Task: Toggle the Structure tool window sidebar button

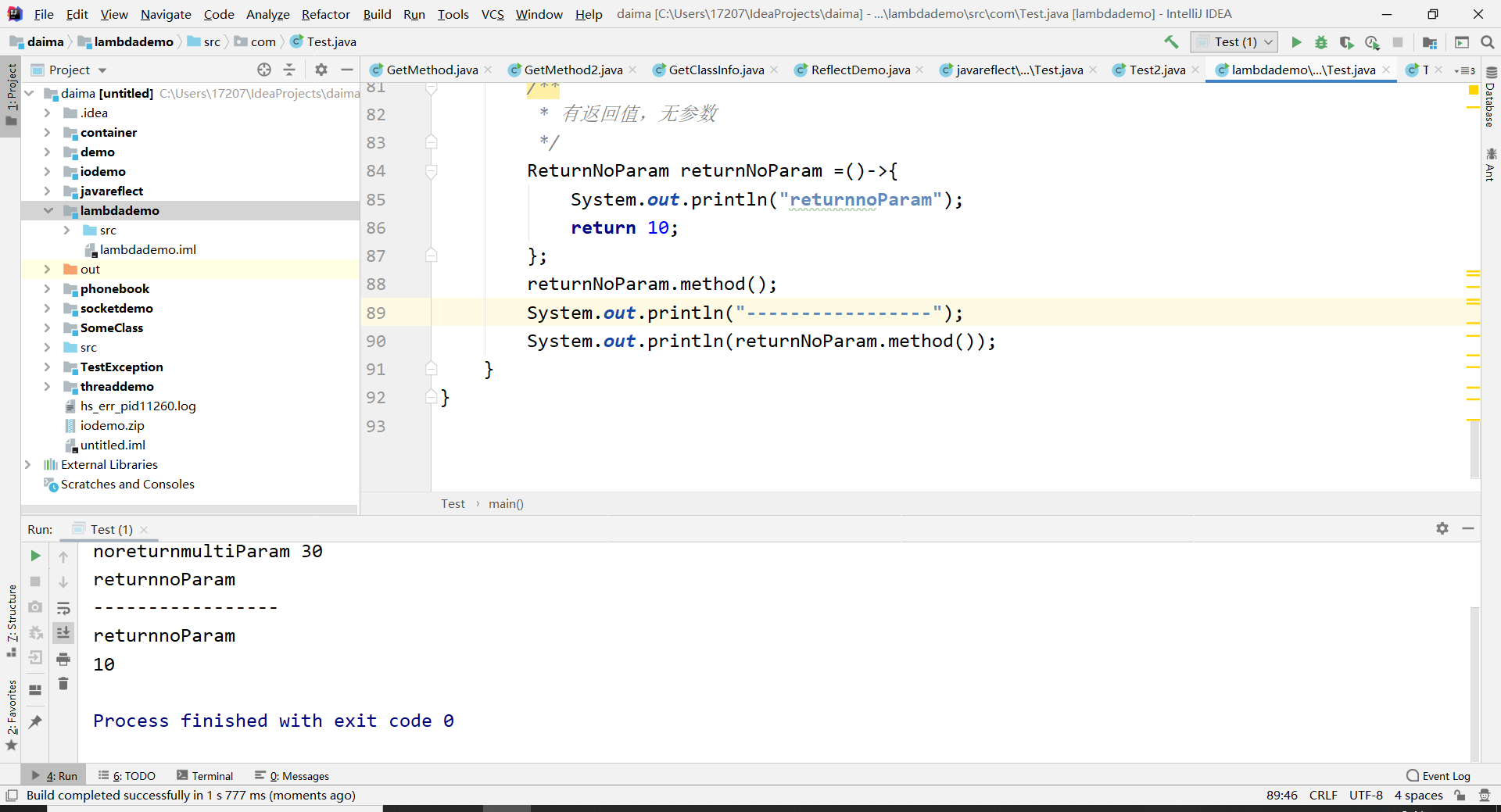Action: tap(11, 621)
